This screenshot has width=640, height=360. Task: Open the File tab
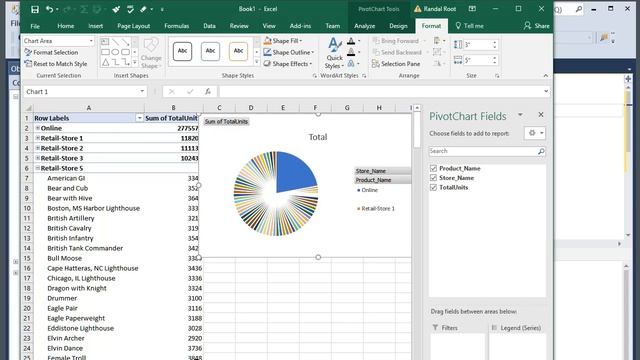35,26
